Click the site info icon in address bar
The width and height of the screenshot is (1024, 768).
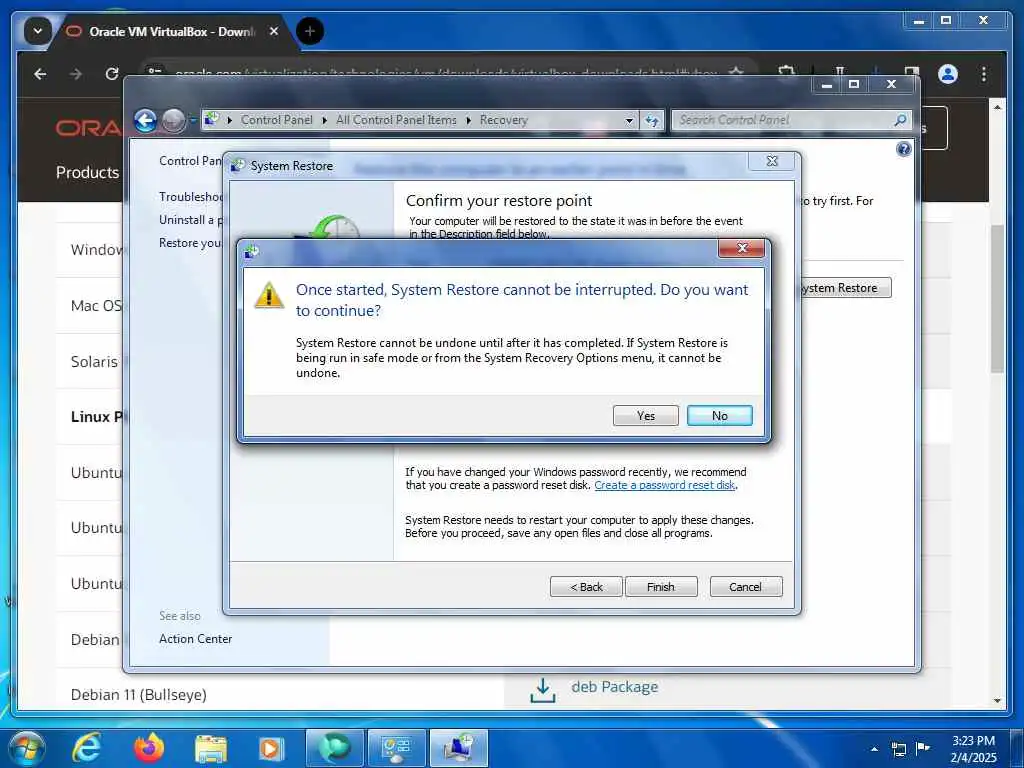(x=154, y=72)
